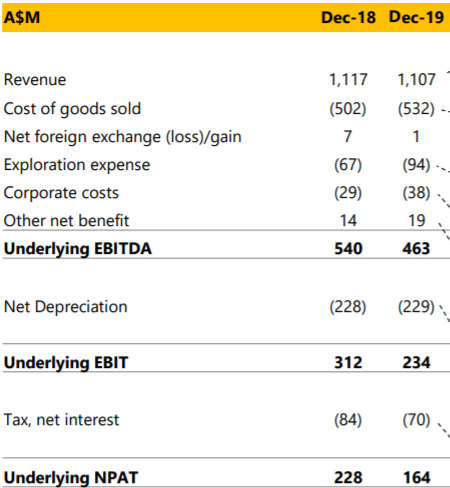This screenshot has height=488, width=450.
Task: Select Dec-19 Underlying EBIT value 234
Action: click(416, 363)
